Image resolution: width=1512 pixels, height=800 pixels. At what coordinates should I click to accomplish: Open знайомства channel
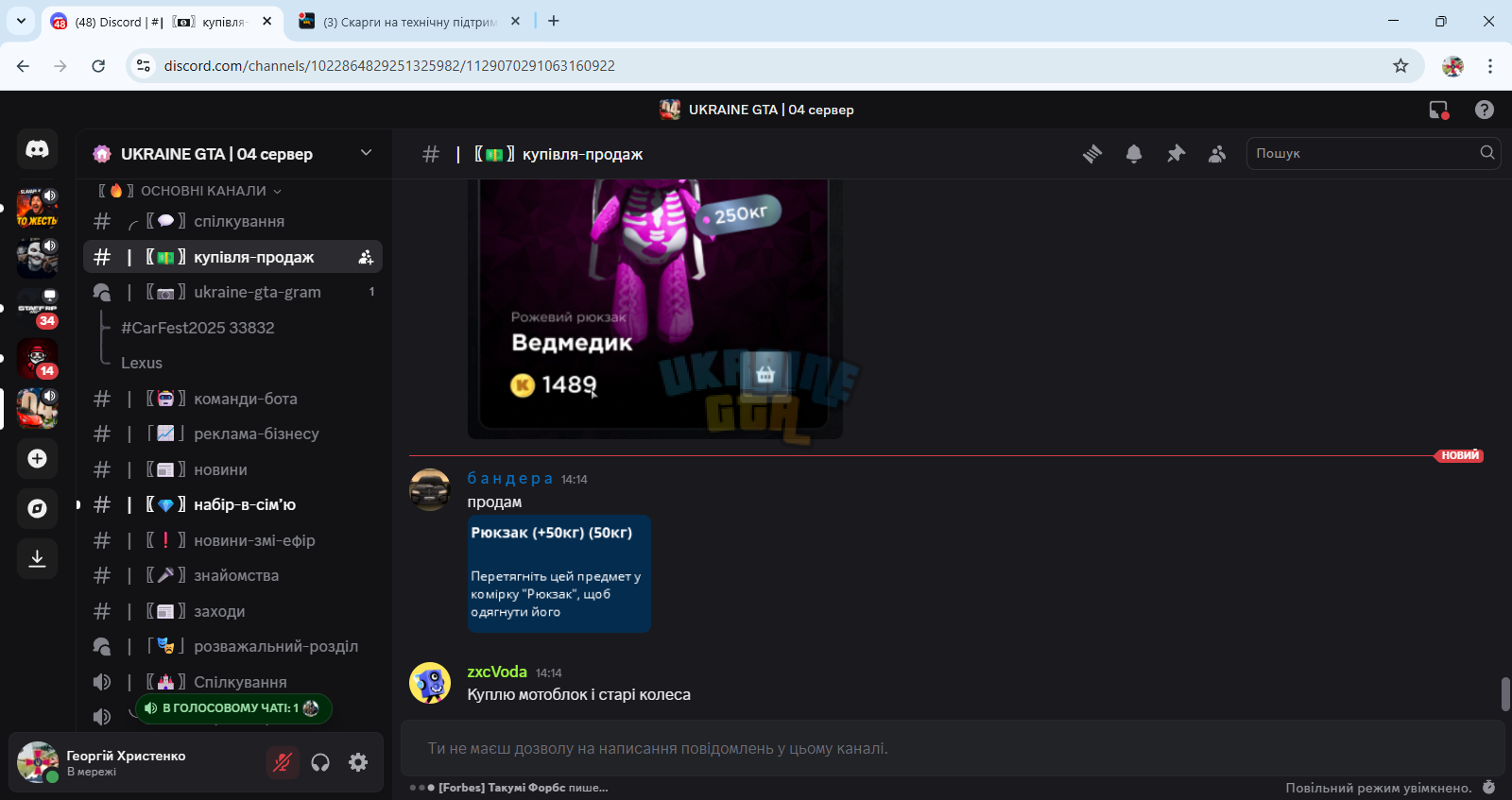coord(232,575)
